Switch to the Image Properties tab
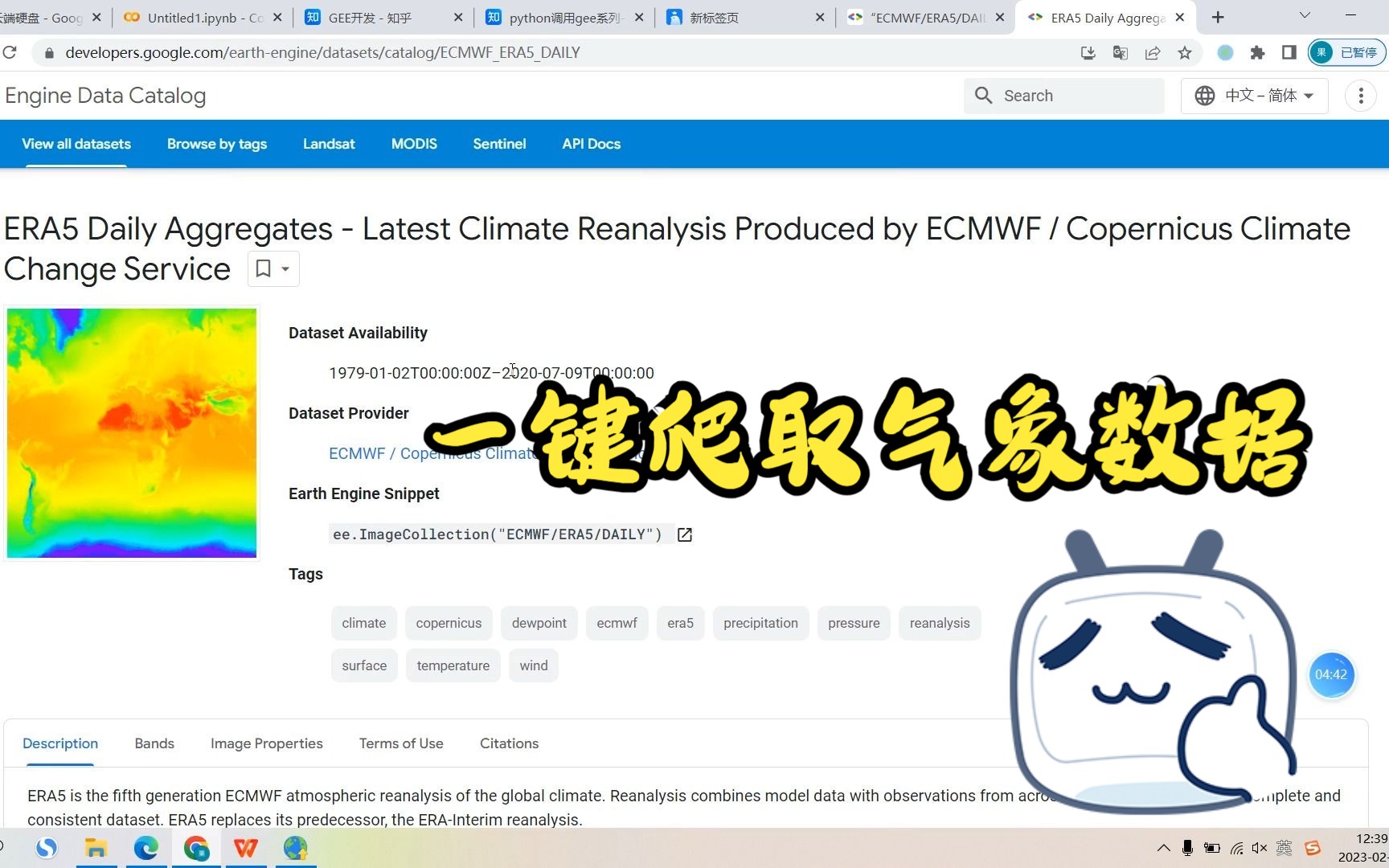1389x868 pixels. tap(267, 743)
